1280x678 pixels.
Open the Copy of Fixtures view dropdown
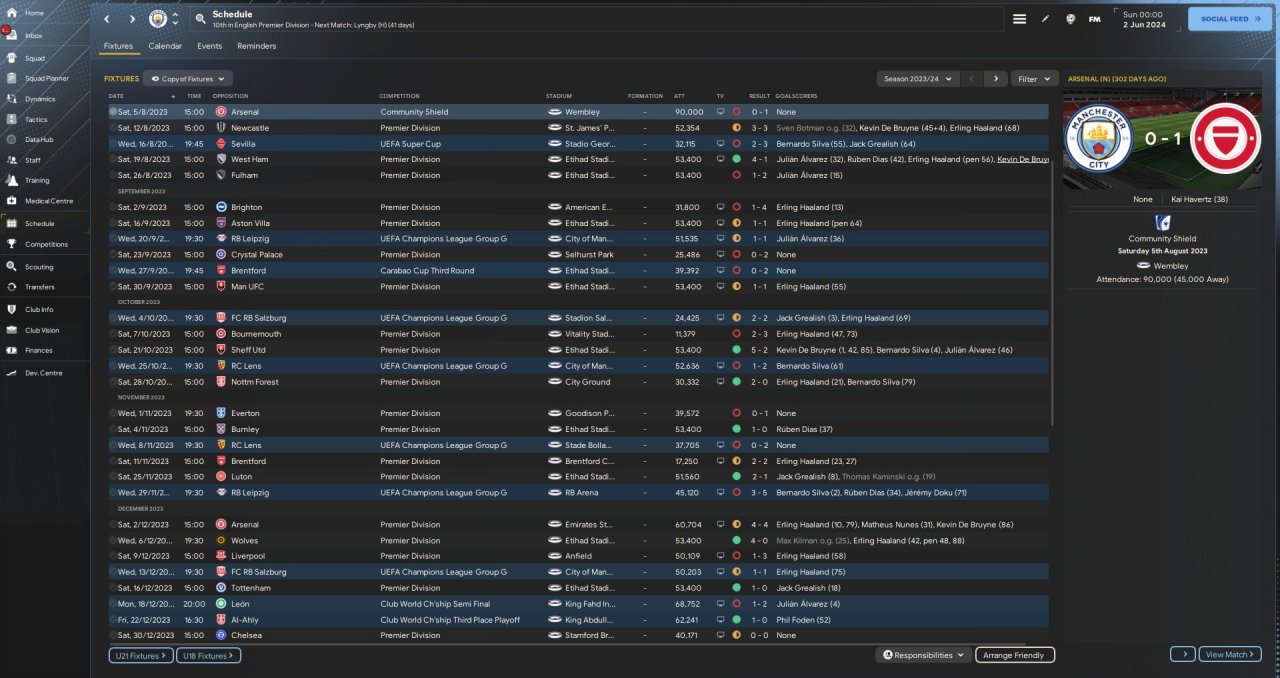pos(188,78)
